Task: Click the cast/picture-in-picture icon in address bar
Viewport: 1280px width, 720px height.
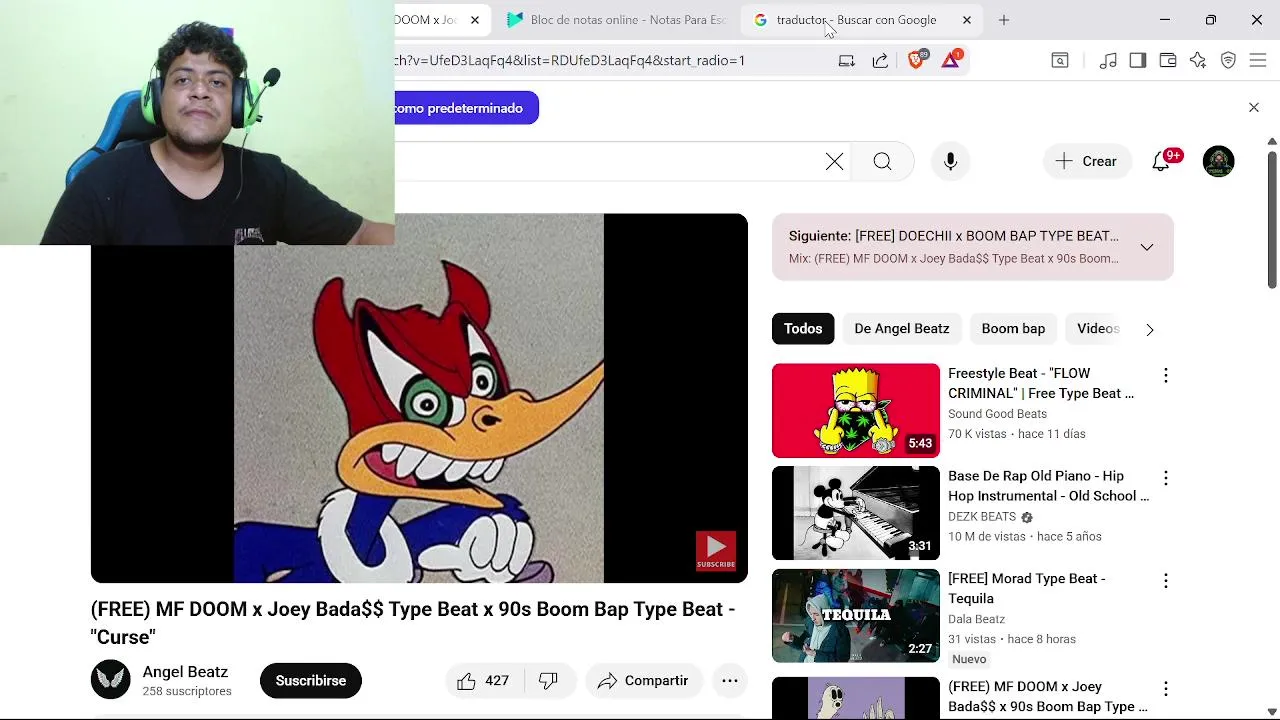Action: point(846,60)
